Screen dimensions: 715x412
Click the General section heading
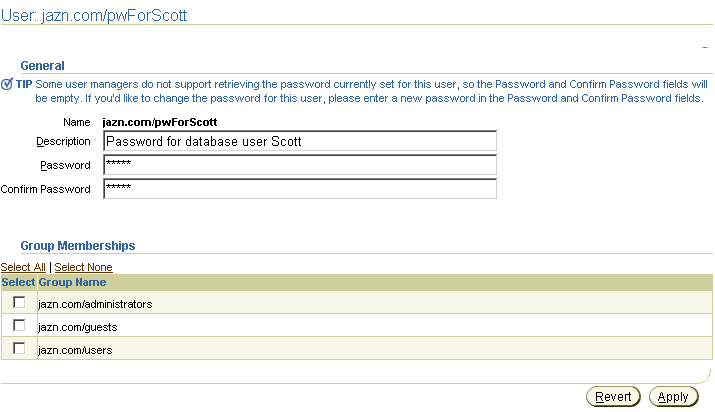coord(42,66)
